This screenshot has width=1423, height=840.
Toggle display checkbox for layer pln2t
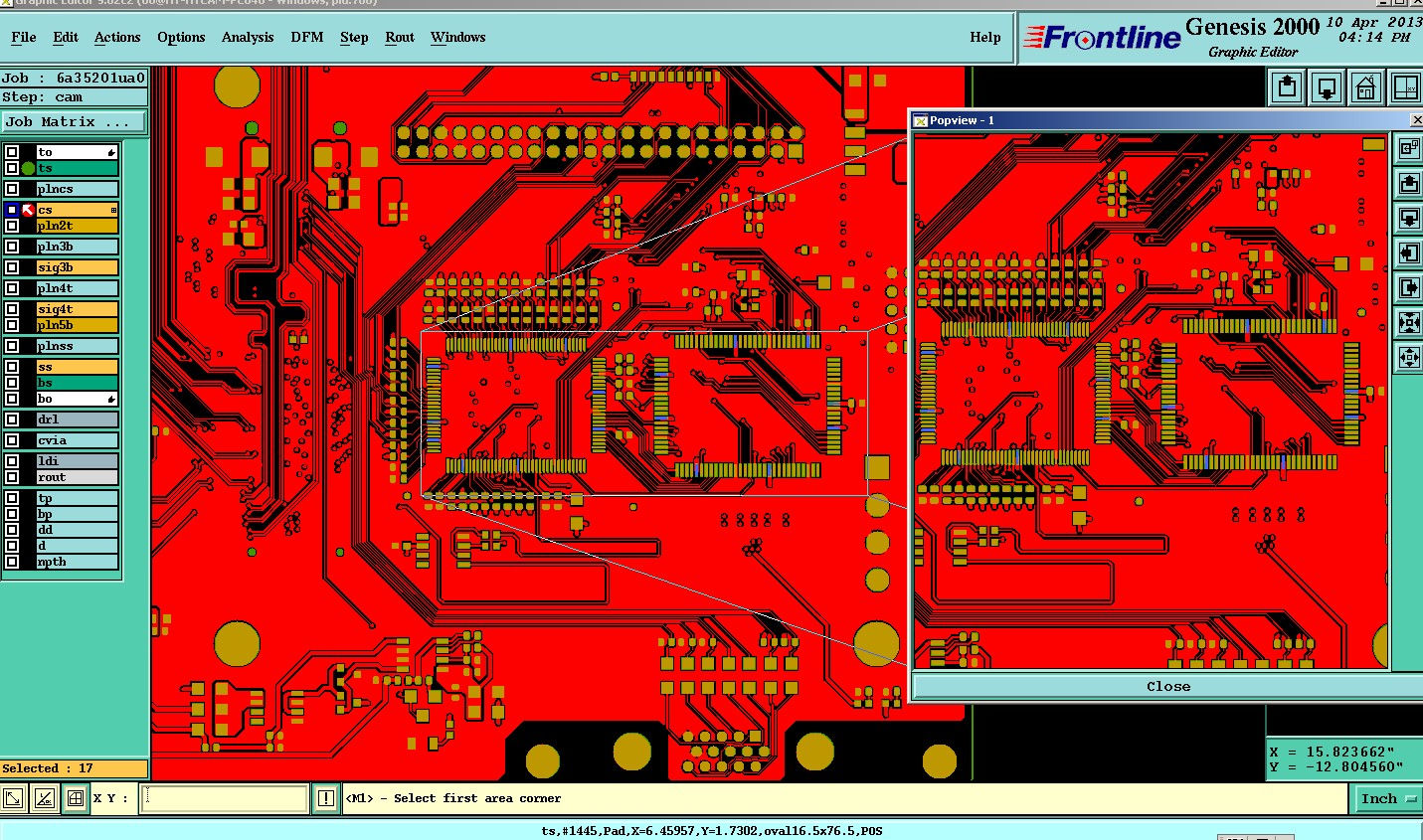click(12, 226)
